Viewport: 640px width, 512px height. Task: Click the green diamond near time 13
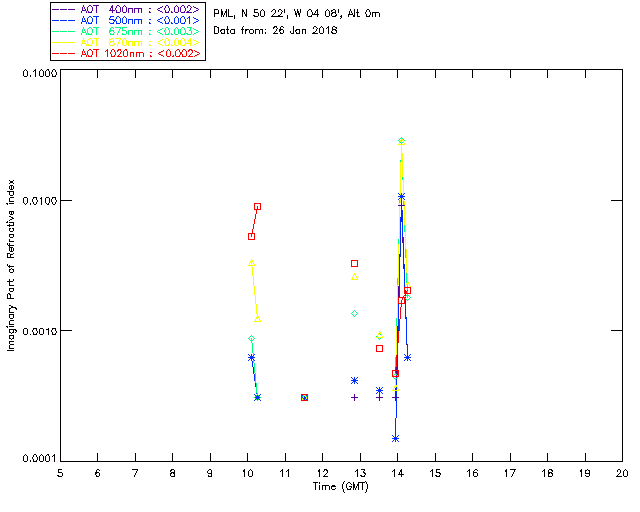pyautogui.click(x=354, y=313)
